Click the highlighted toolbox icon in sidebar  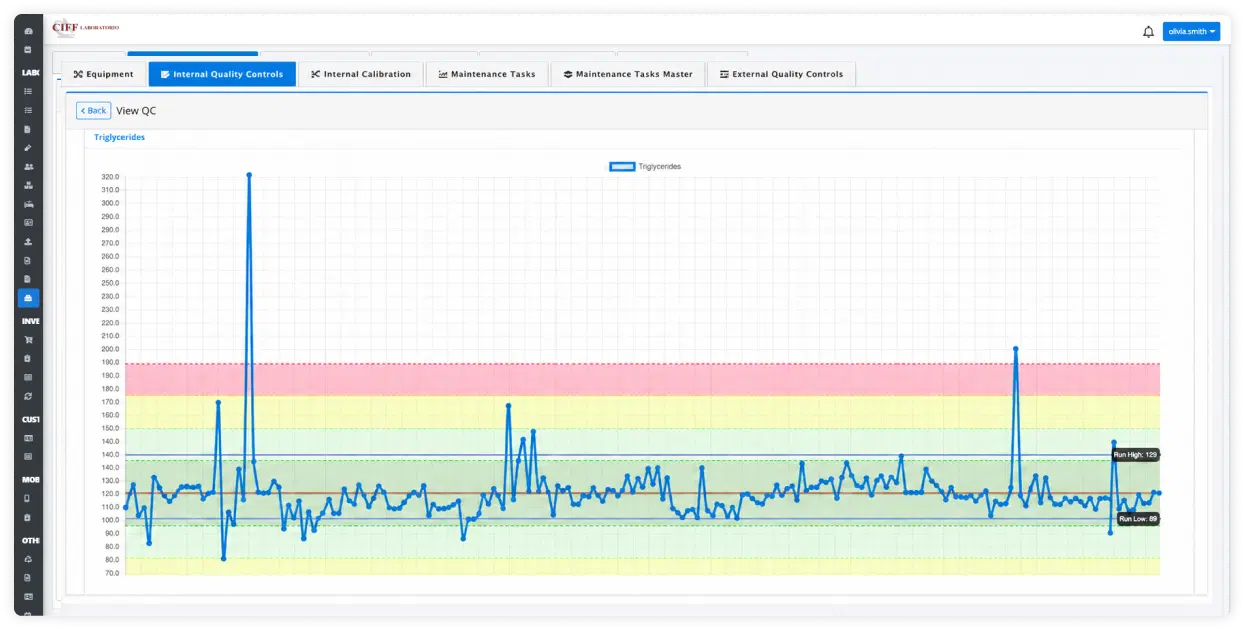(x=28, y=298)
